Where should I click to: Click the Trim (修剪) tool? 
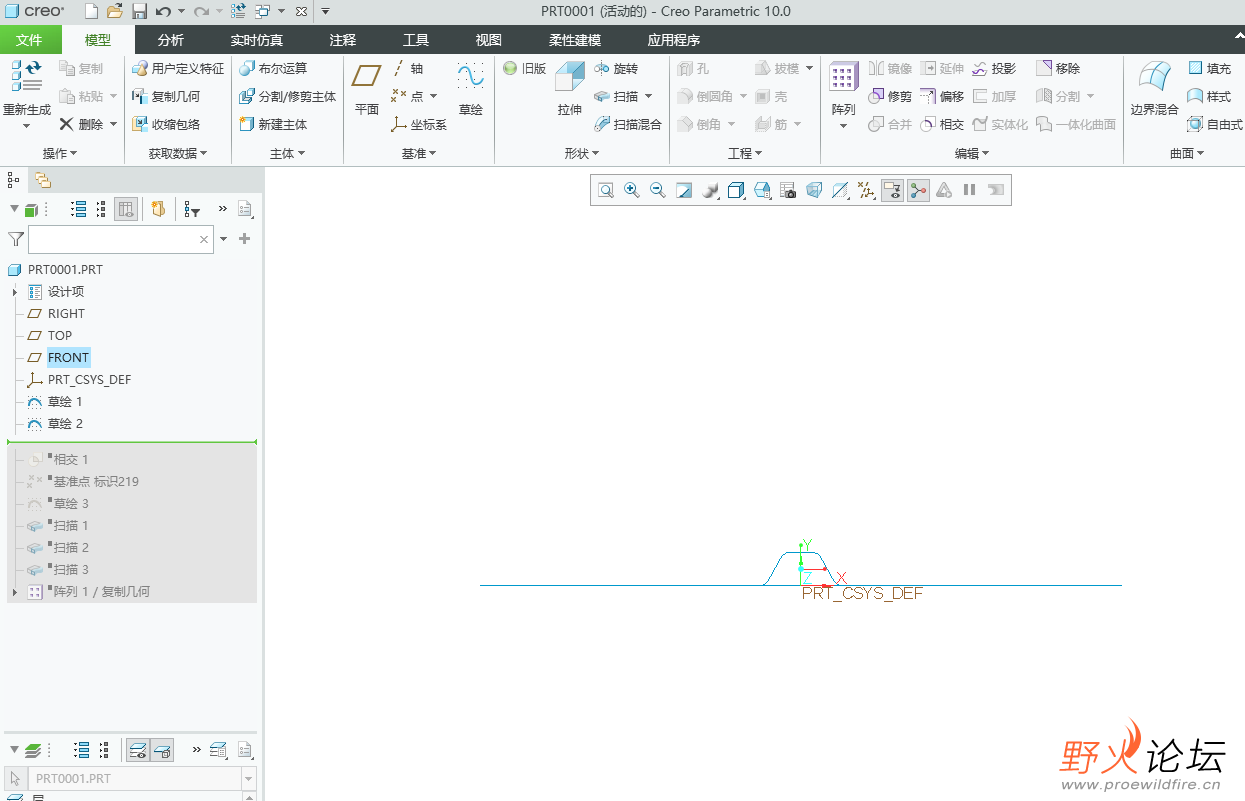point(889,96)
